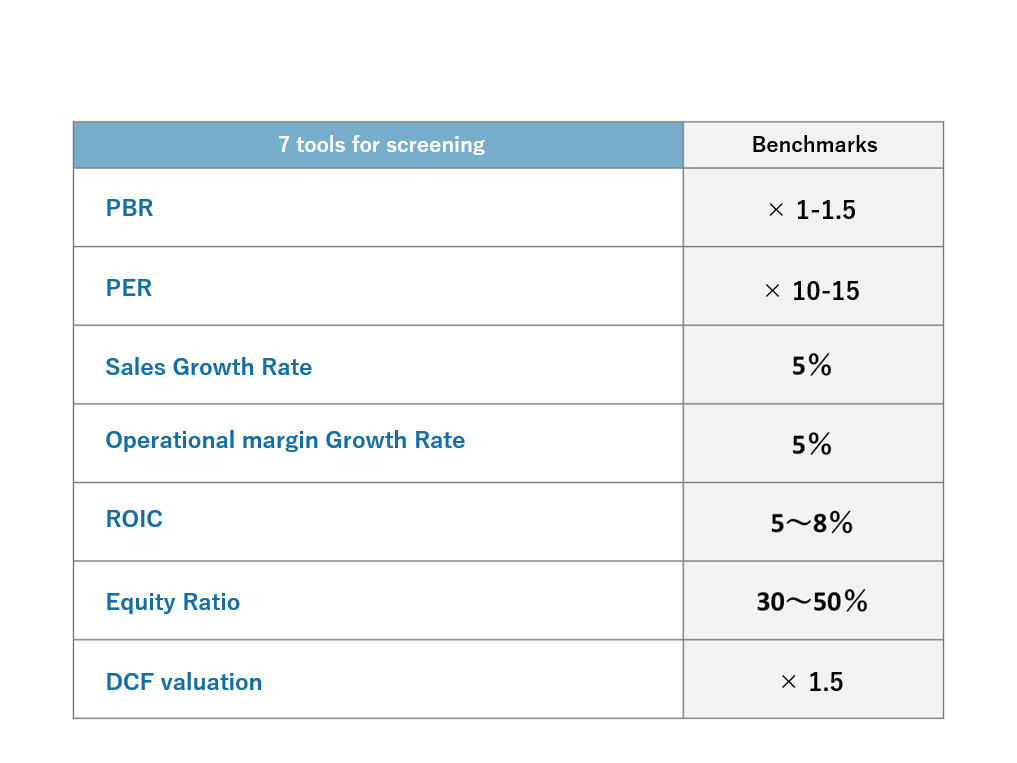This screenshot has height=763, width=1017.
Task: Click the × 10-15 benchmark value
Action: tap(812, 291)
